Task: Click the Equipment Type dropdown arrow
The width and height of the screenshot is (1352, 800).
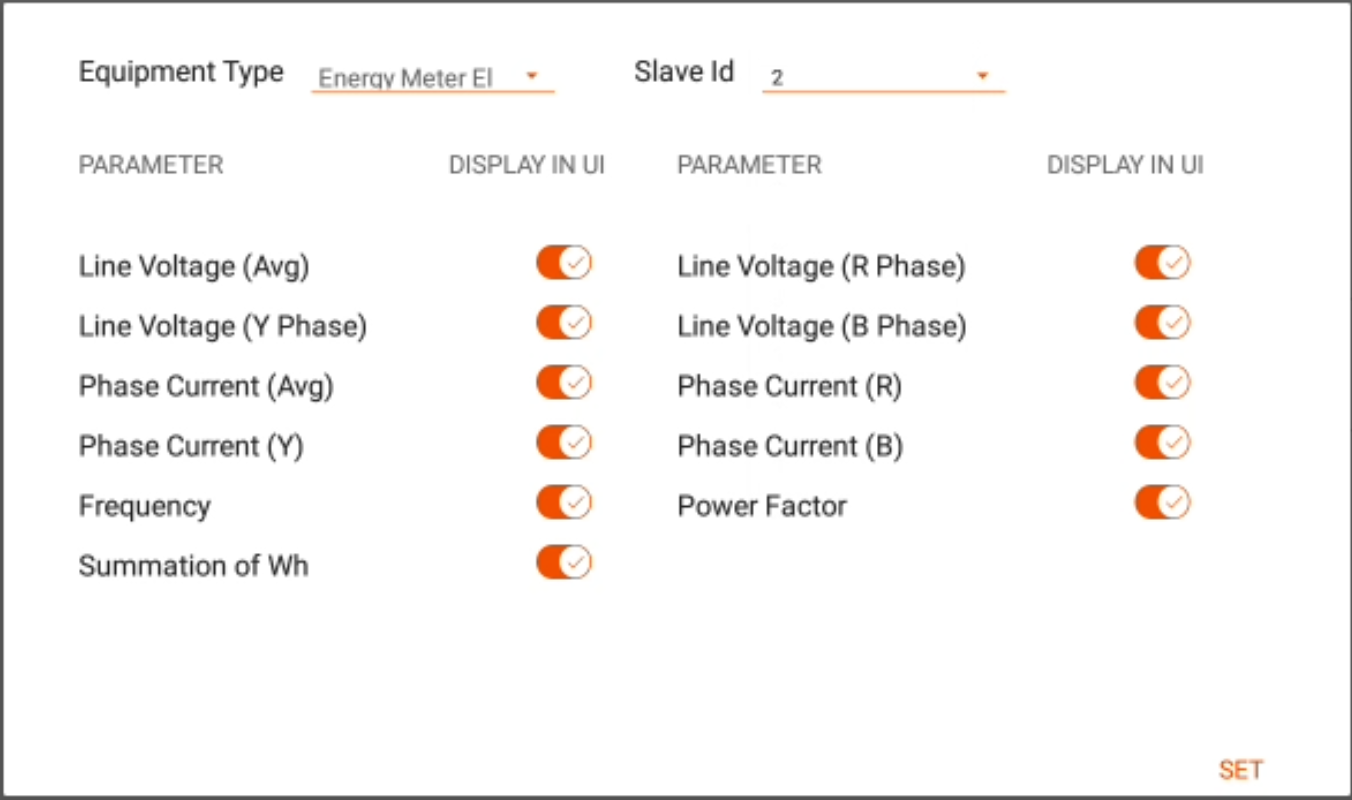Action: point(532,76)
